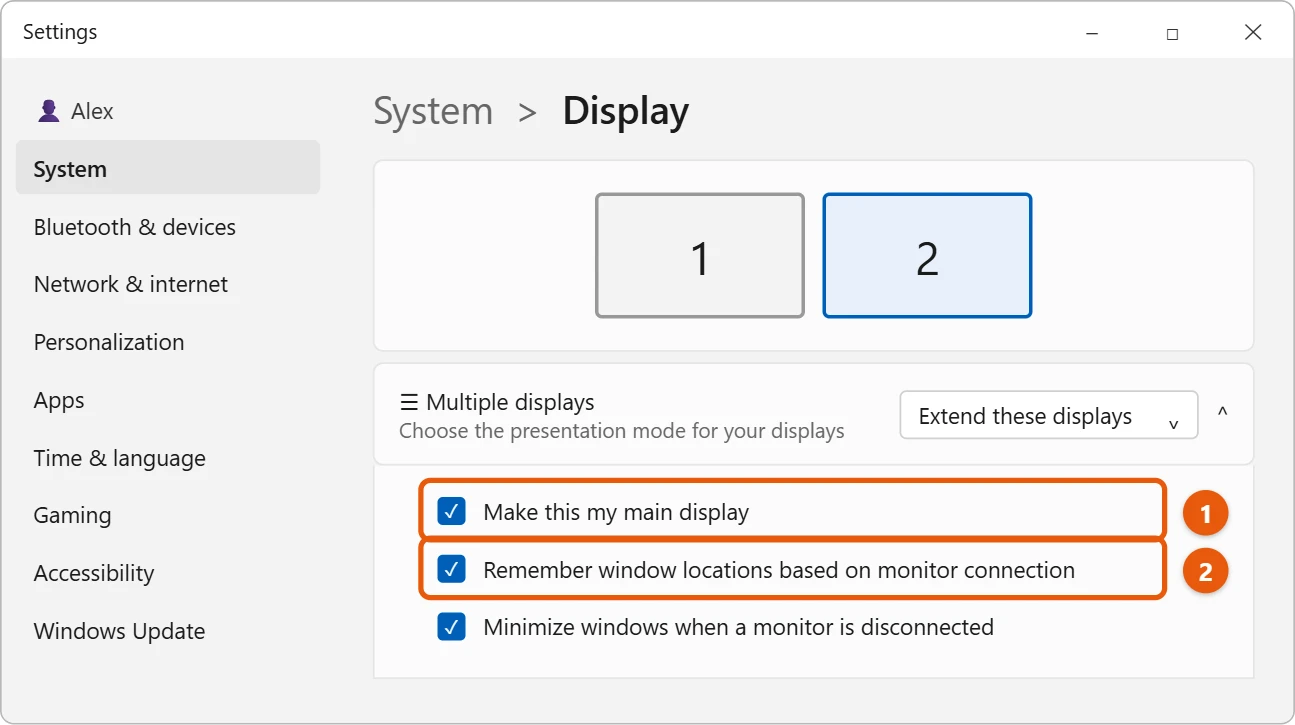
Task: Disable Minimize windows when monitor disconnected
Action: point(452,627)
